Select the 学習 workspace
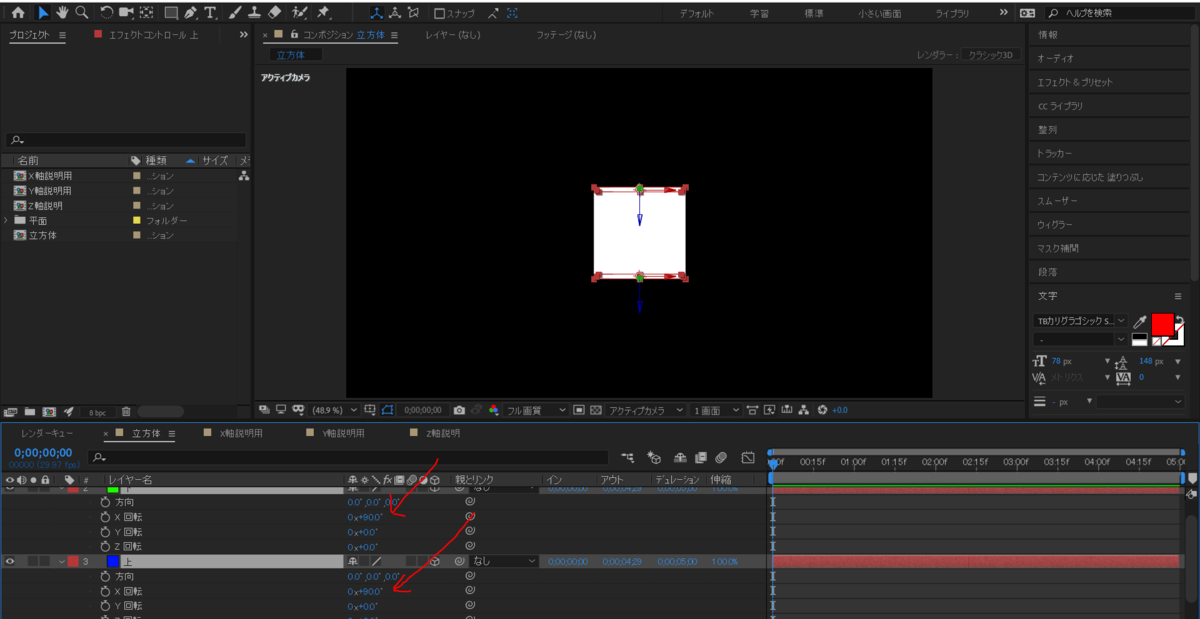1200x619 pixels. [760, 14]
